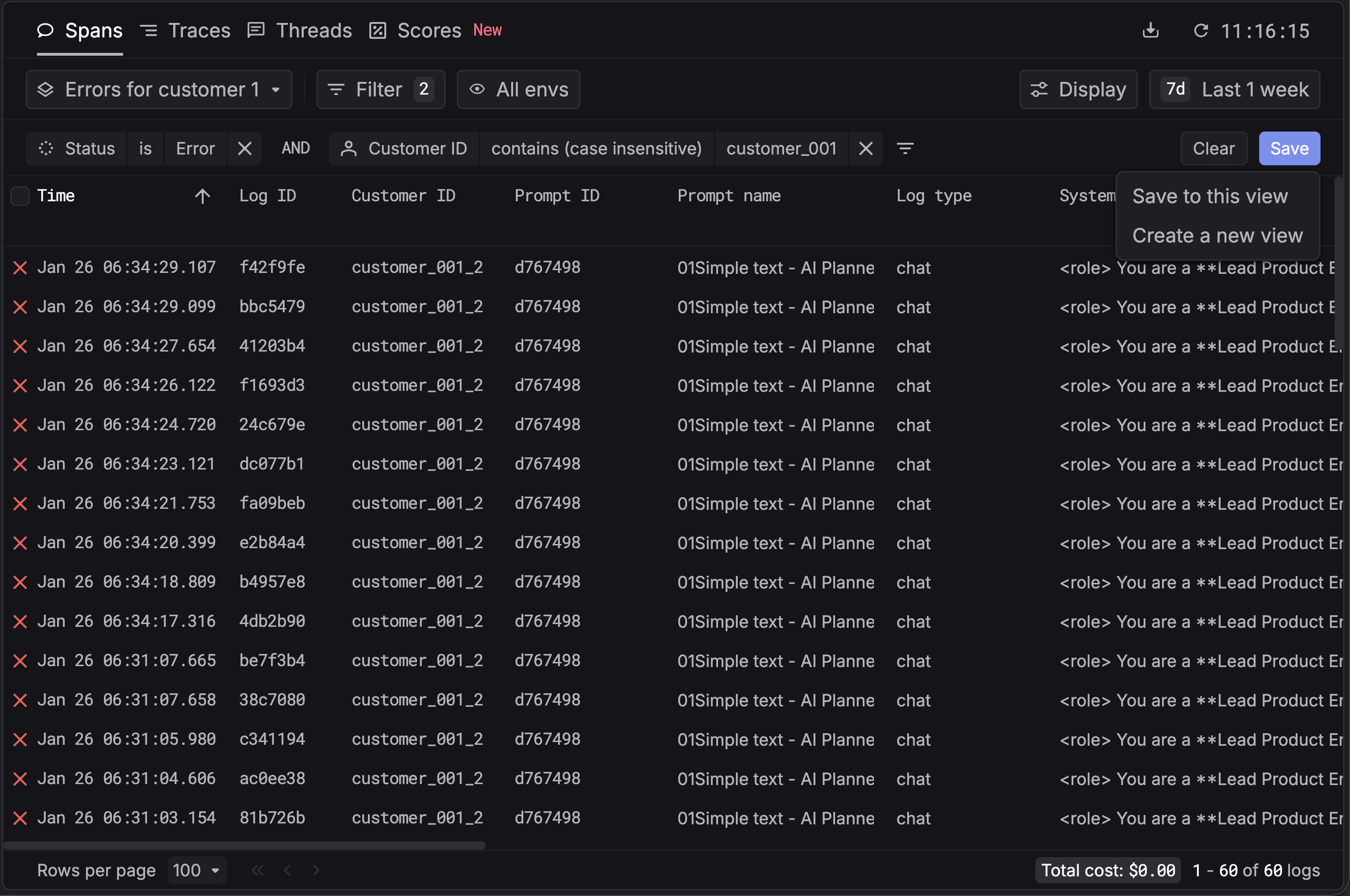Choose Save to this view option
The width and height of the screenshot is (1350, 896).
(x=1210, y=196)
